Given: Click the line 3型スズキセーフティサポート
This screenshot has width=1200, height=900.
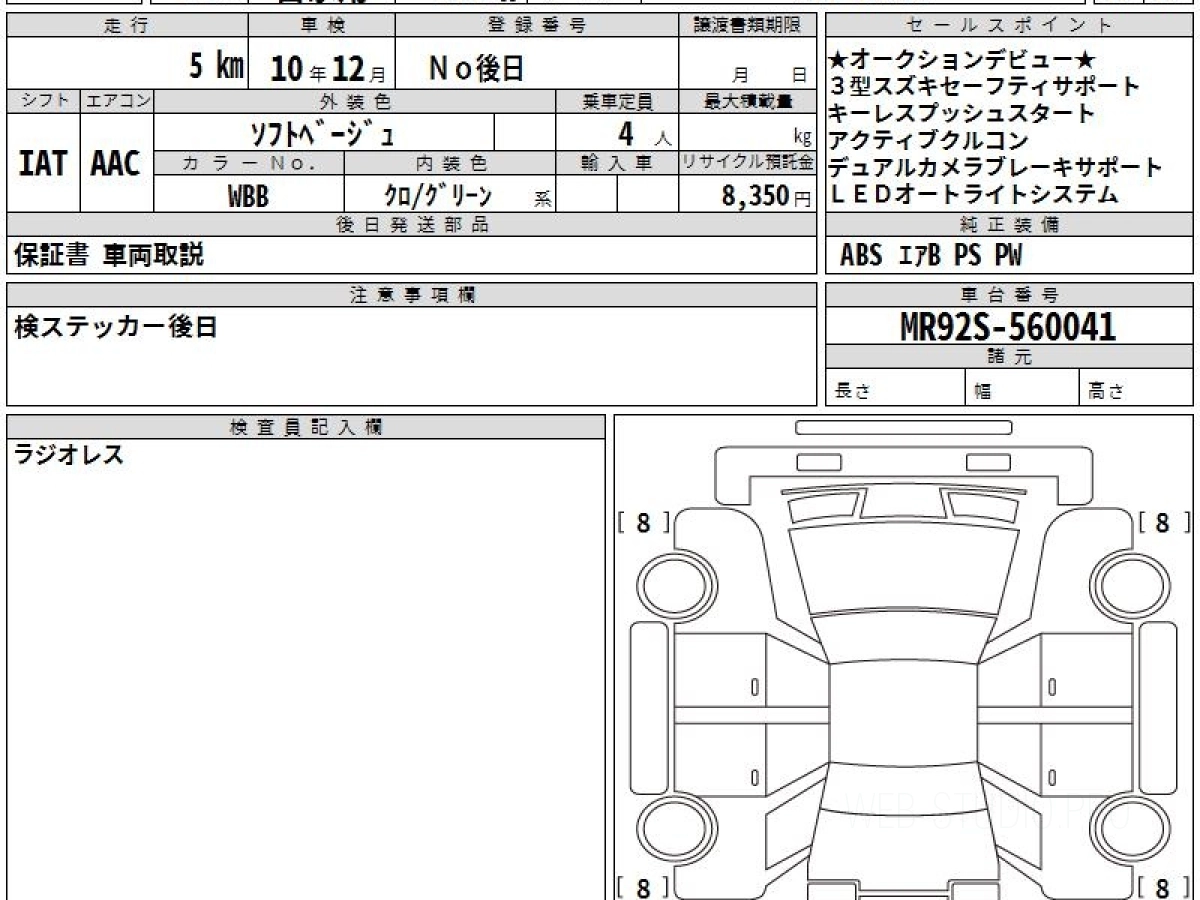Looking at the screenshot, I should pos(985,87).
